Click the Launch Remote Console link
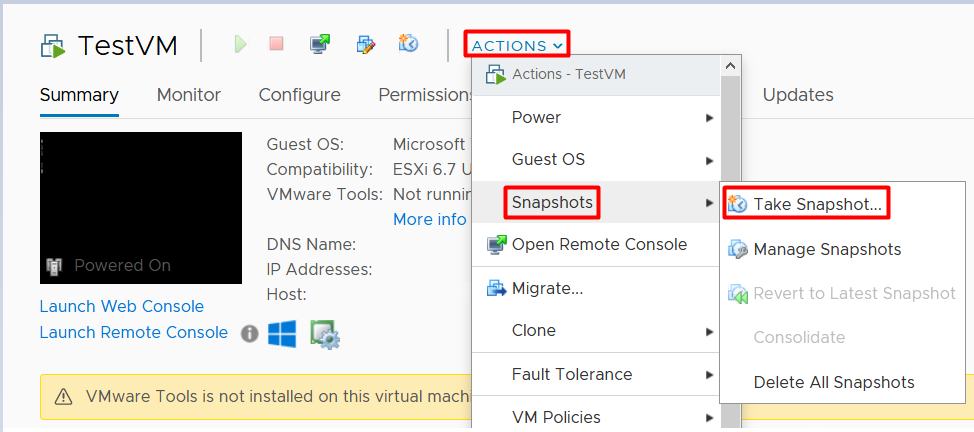Screen dimensions: 974x432 (134, 333)
